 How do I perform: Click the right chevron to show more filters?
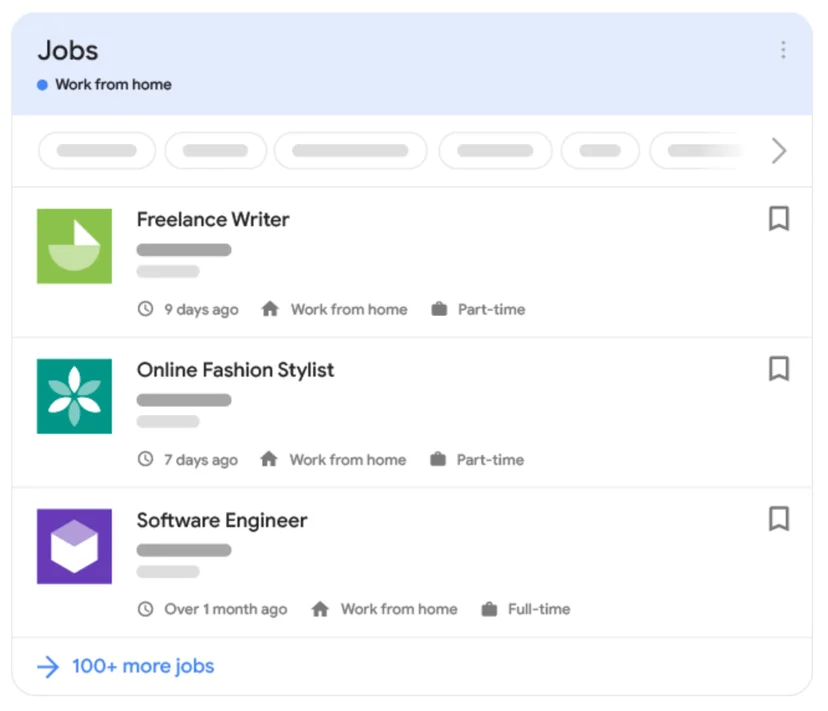(x=779, y=151)
